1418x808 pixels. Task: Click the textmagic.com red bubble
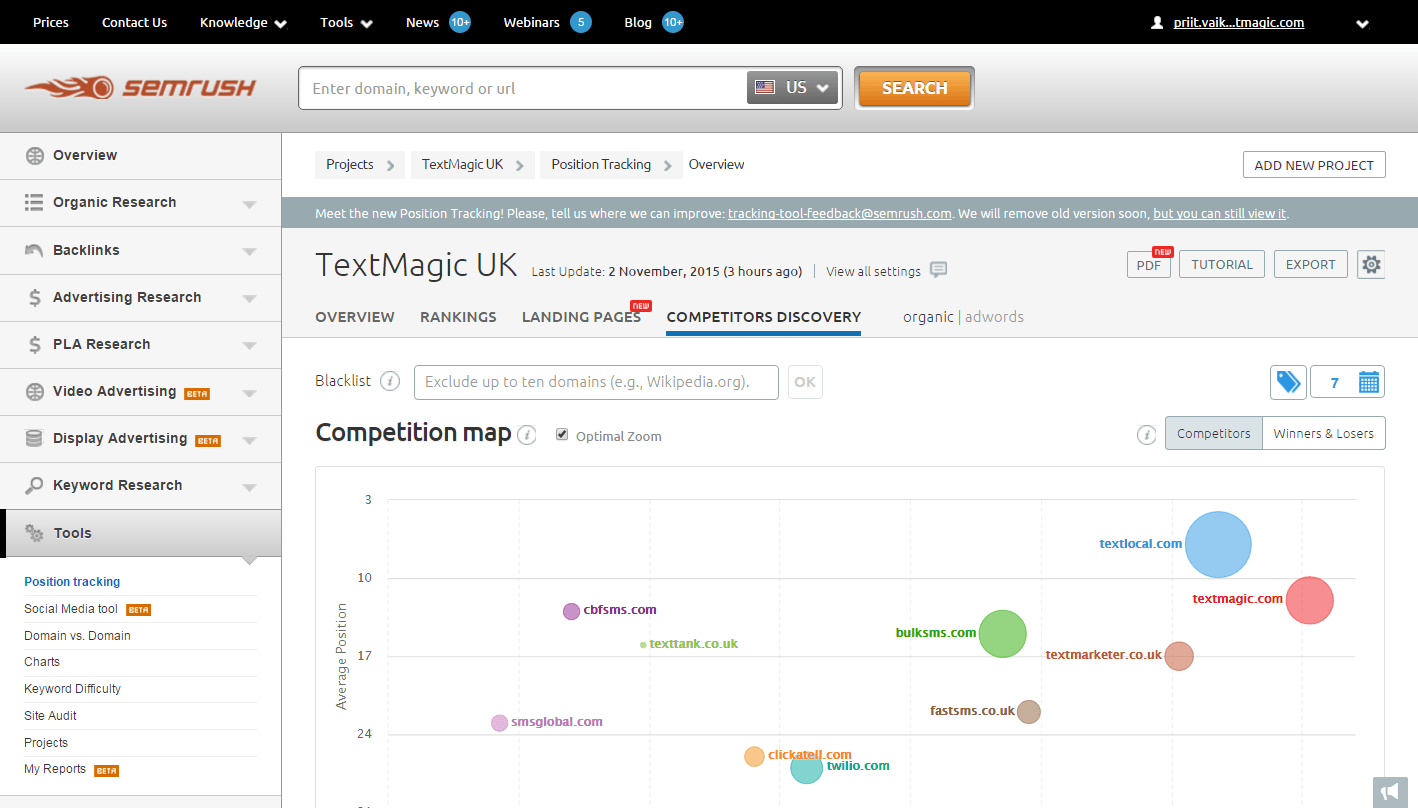tap(1309, 600)
